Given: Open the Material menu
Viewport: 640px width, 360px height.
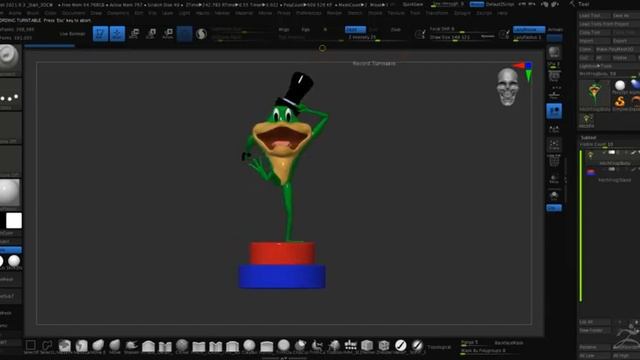Looking at the screenshot, I should point(244,13).
